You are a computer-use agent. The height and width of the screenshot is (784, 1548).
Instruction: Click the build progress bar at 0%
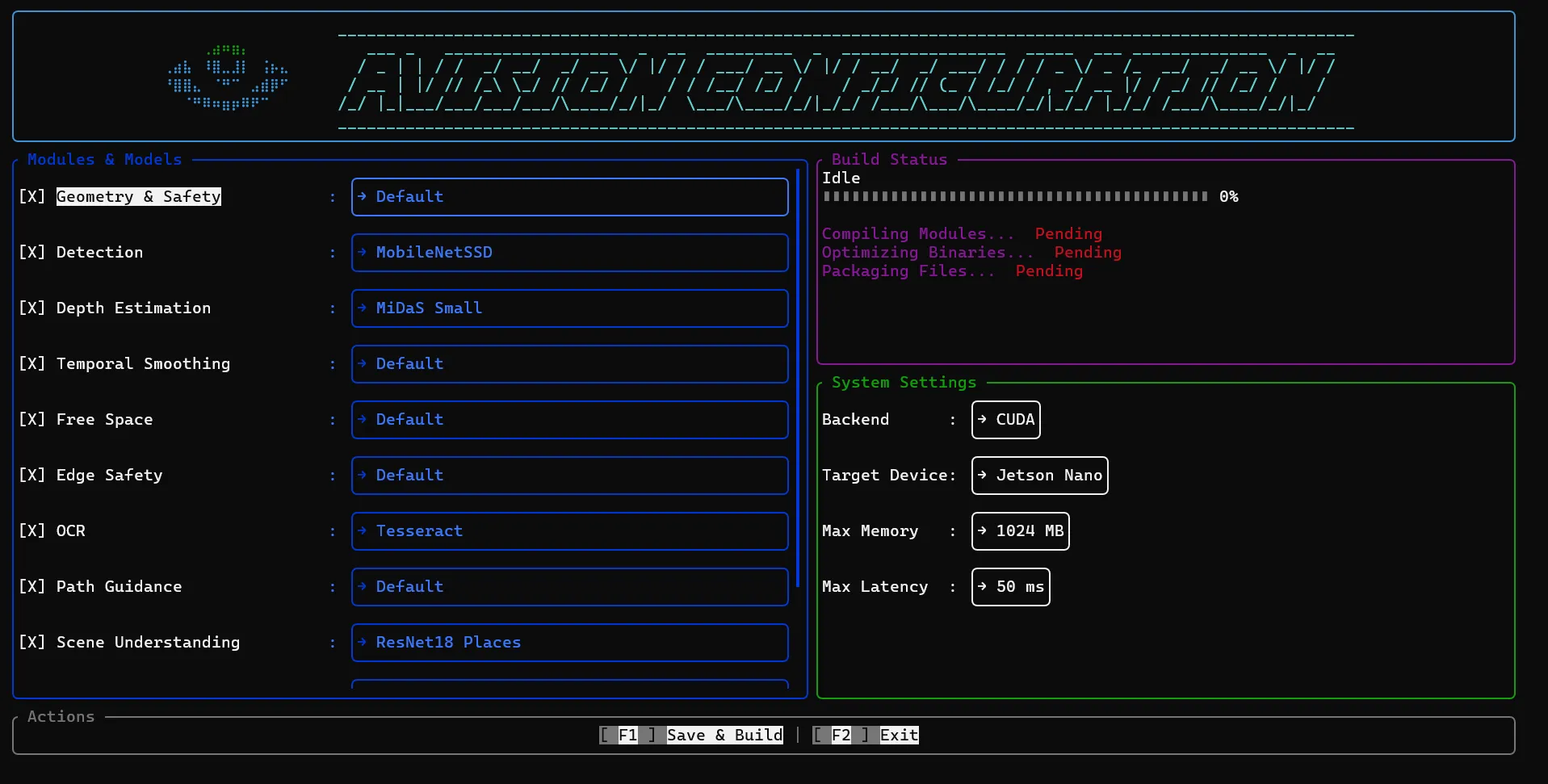pyautogui.click(x=1015, y=196)
